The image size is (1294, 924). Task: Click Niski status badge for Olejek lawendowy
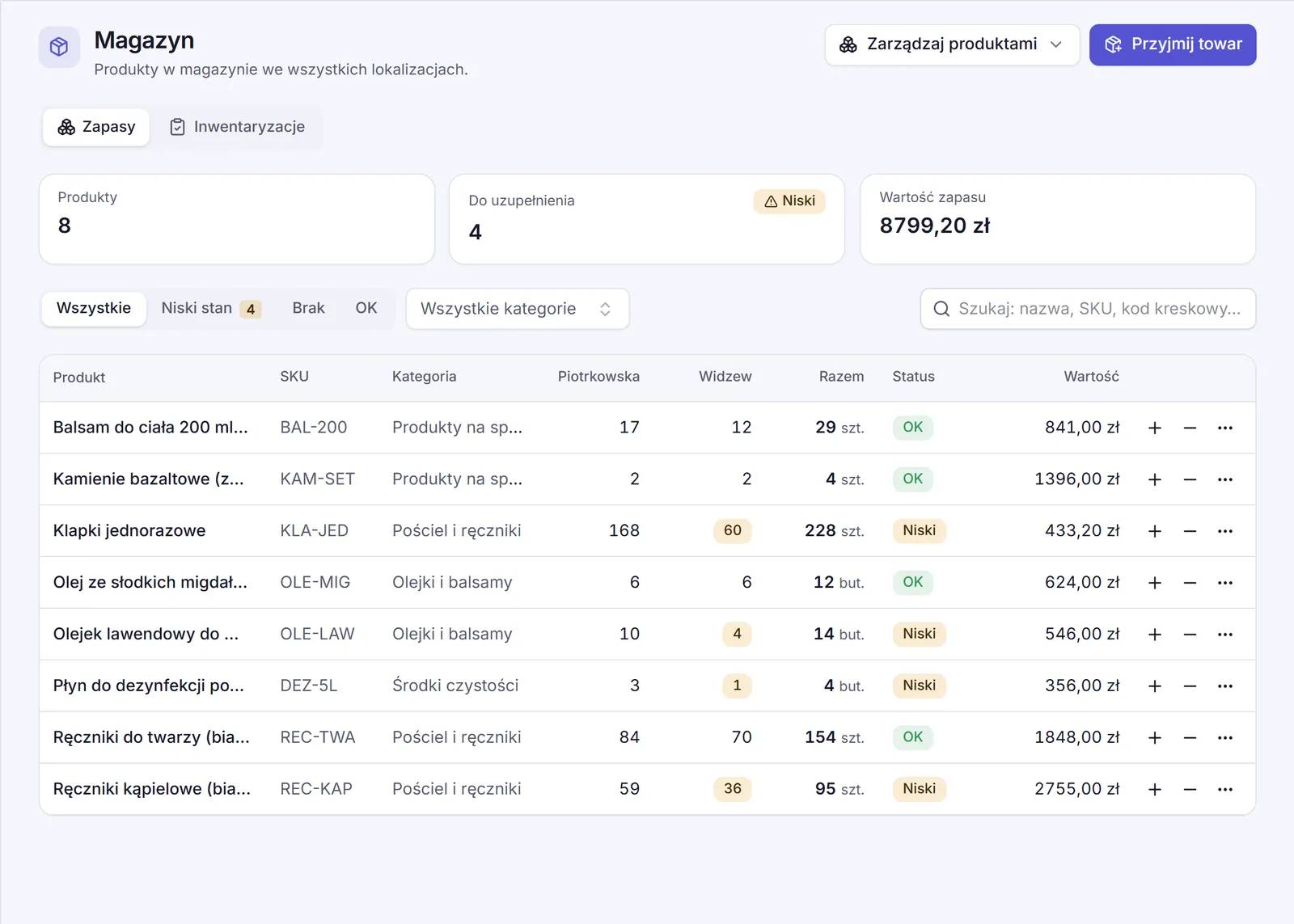coord(919,634)
